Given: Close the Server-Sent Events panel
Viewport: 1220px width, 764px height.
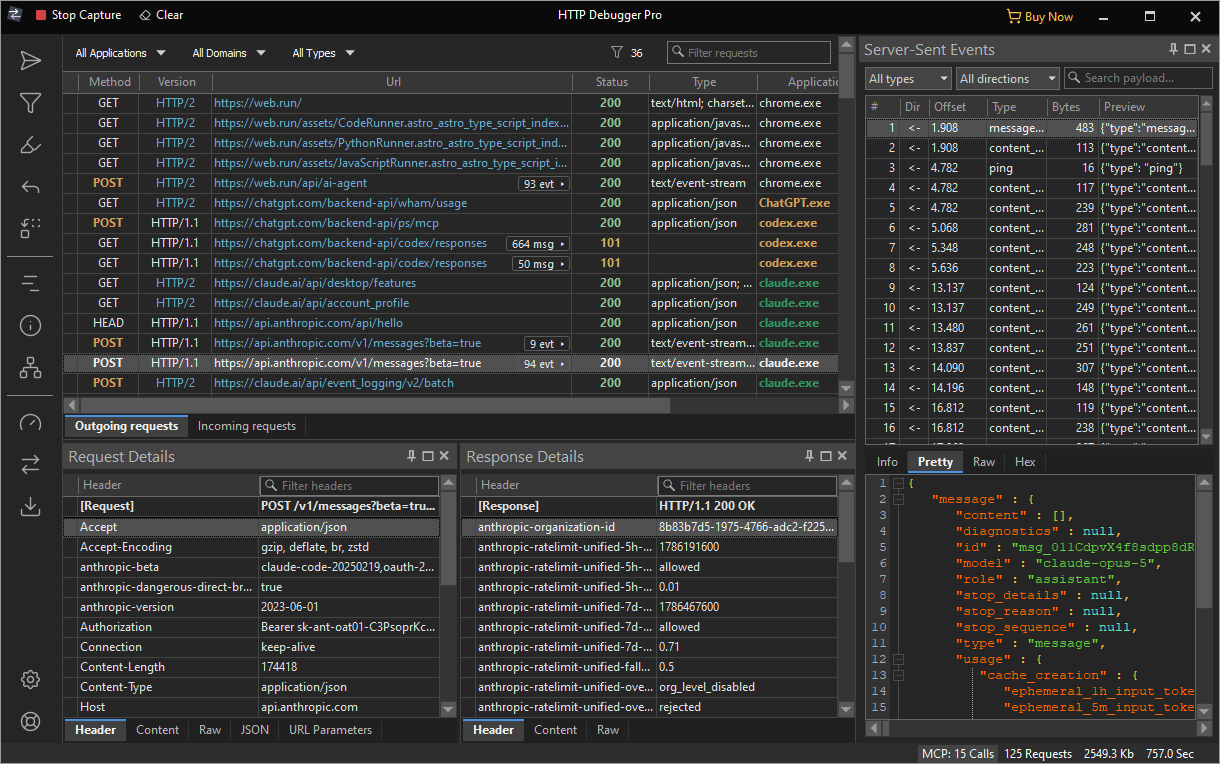Looking at the screenshot, I should (1206, 50).
